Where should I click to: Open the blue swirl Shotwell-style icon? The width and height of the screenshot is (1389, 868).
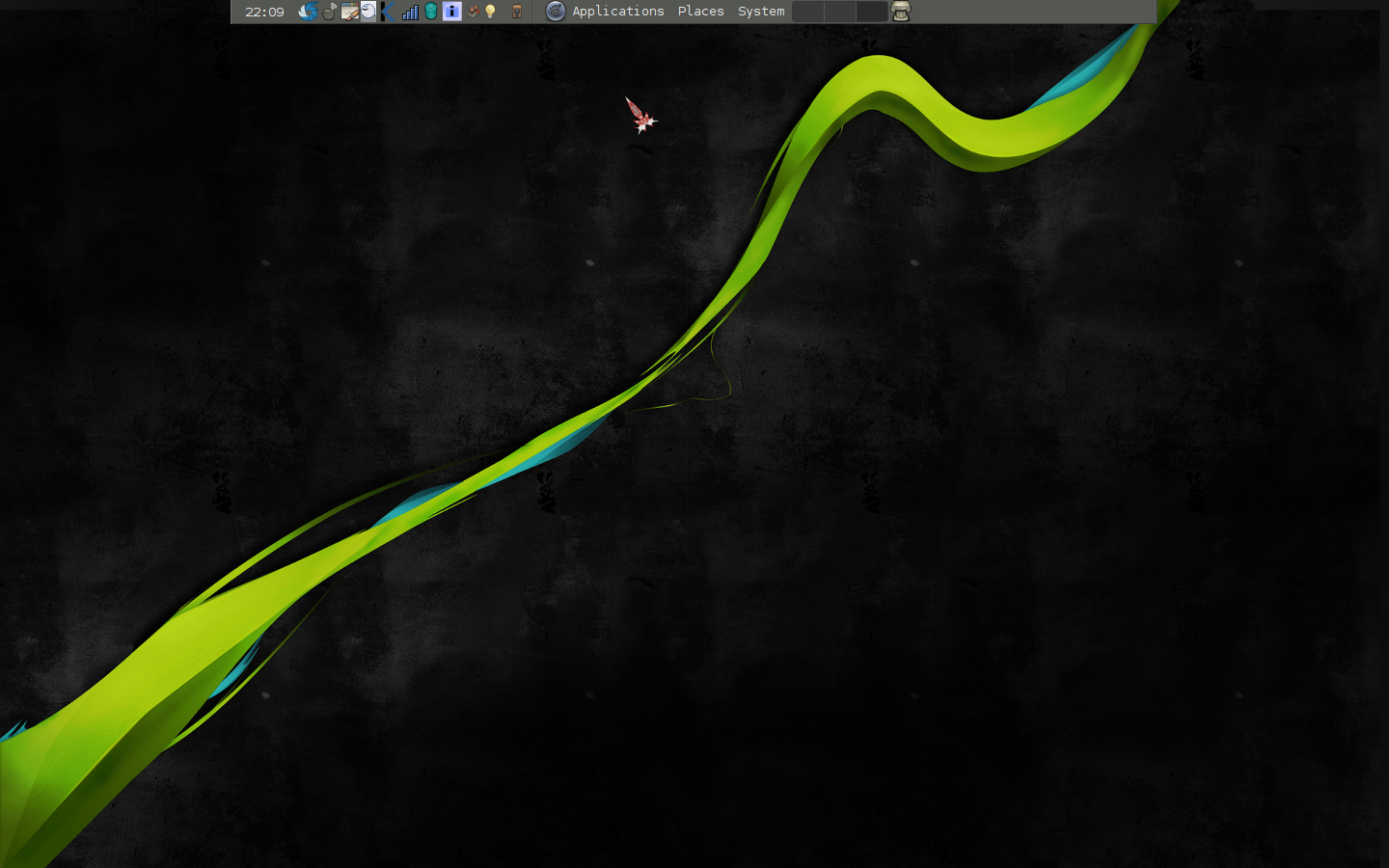pyautogui.click(x=308, y=12)
